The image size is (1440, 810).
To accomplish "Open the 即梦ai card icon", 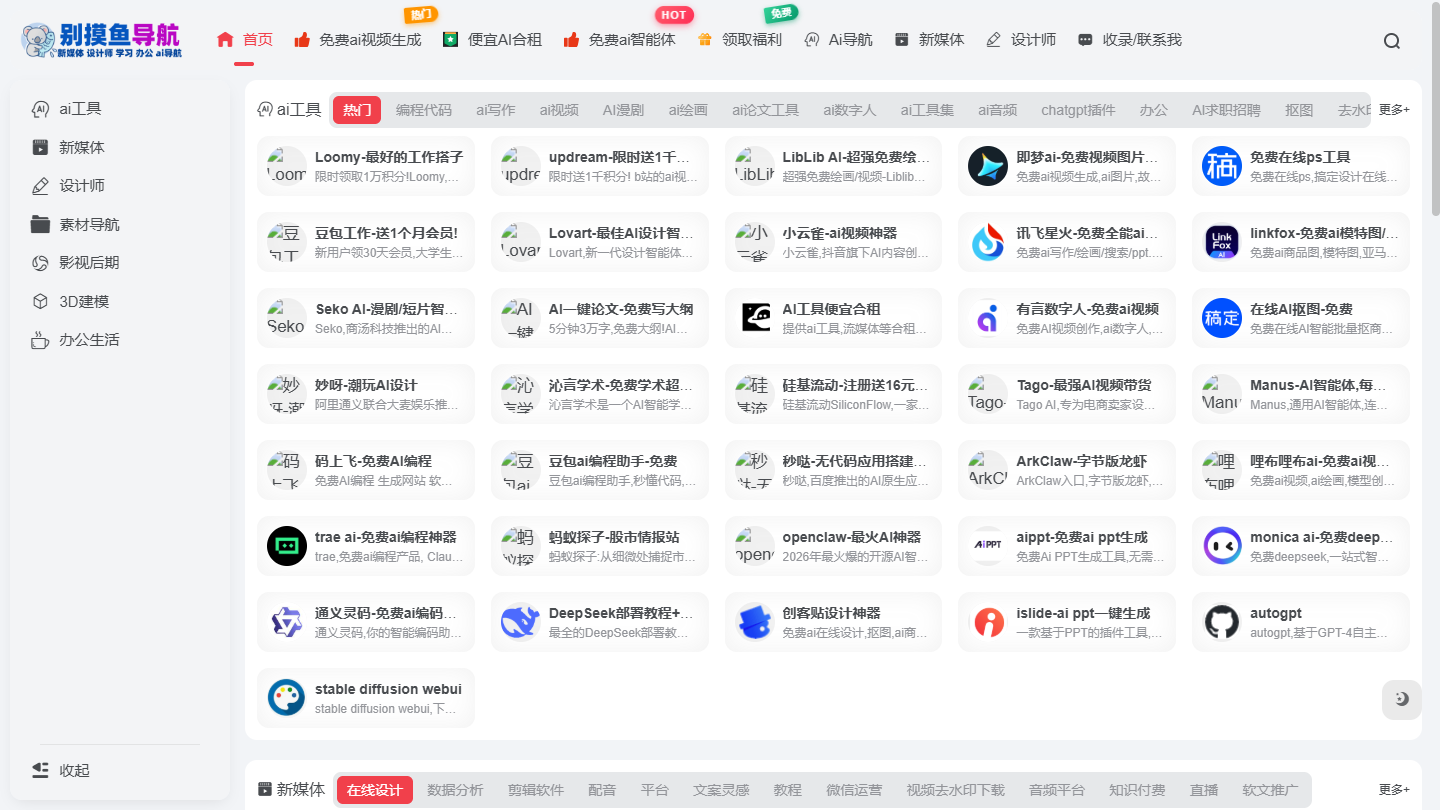I will click(x=988, y=166).
